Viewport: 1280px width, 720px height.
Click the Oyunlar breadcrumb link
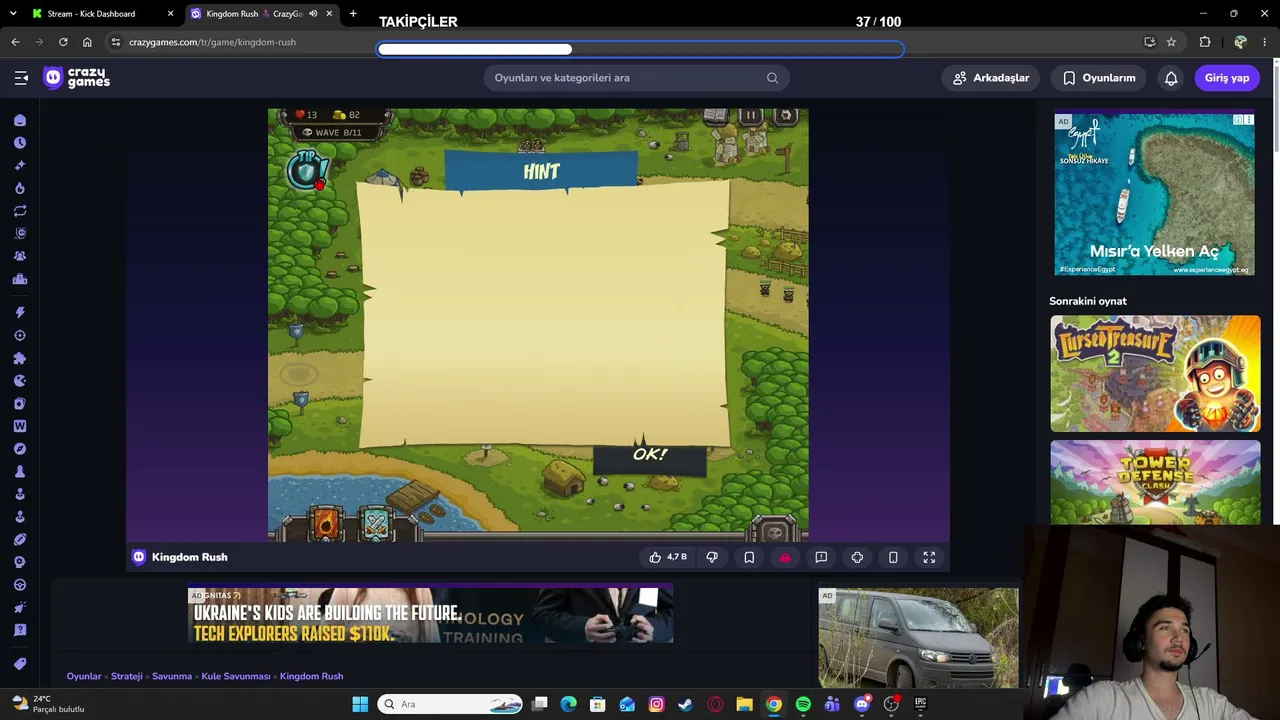tap(84, 676)
